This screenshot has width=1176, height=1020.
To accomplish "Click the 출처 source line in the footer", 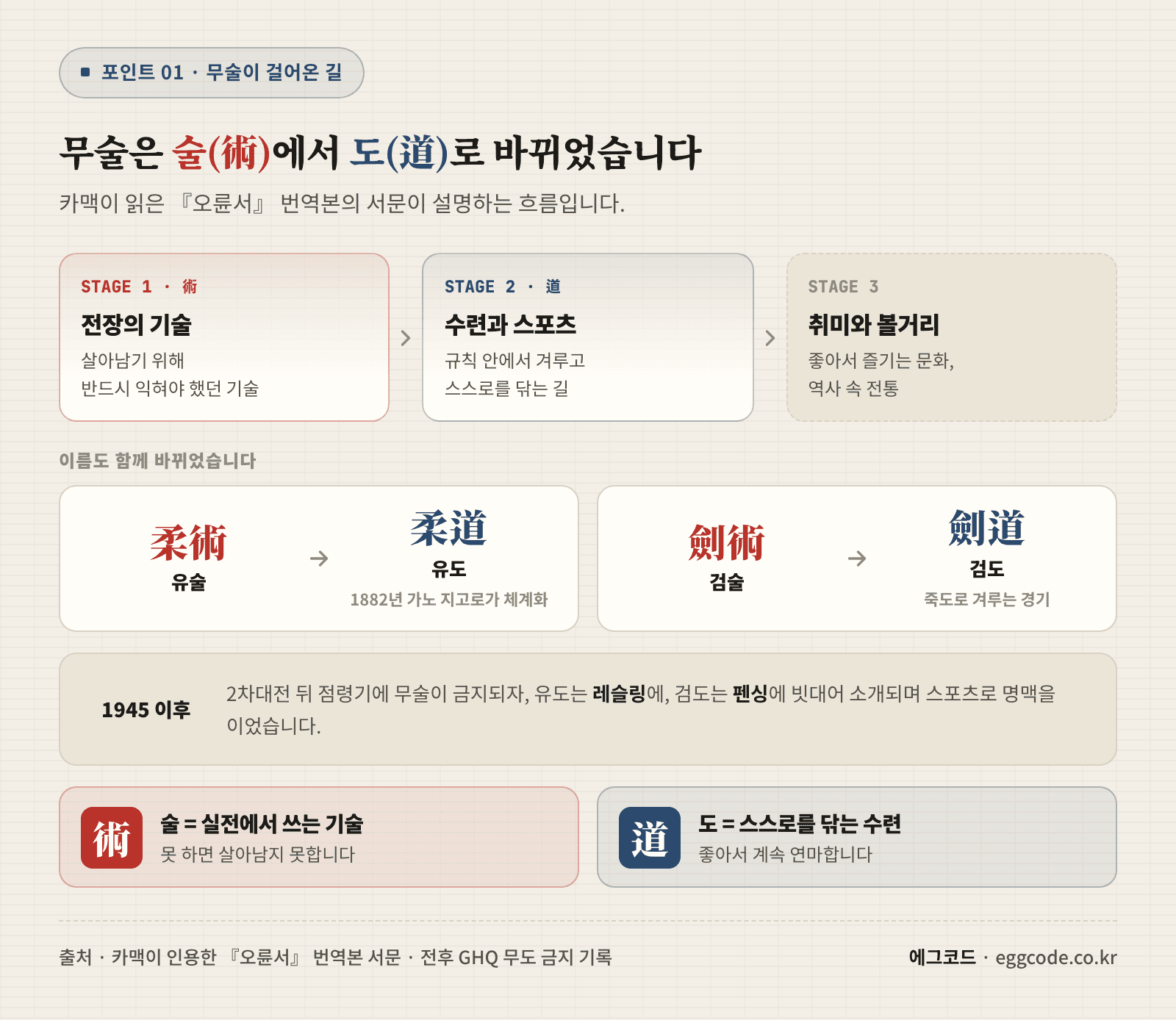I will click(335, 958).
